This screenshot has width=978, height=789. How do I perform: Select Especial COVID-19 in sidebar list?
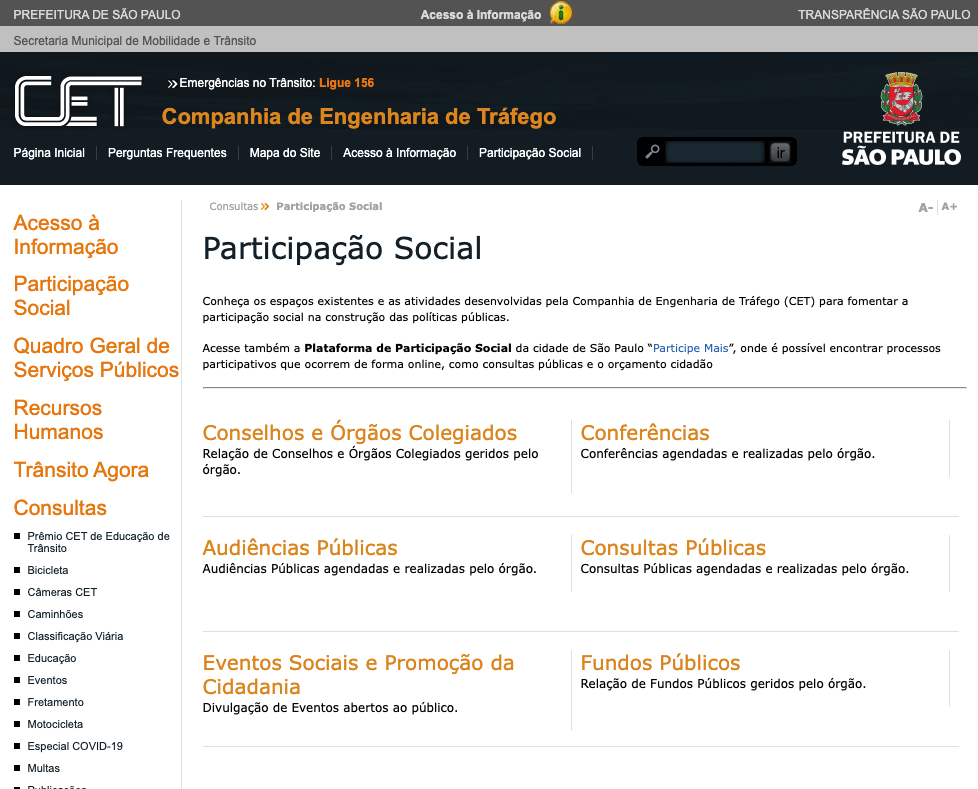click(75, 746)
